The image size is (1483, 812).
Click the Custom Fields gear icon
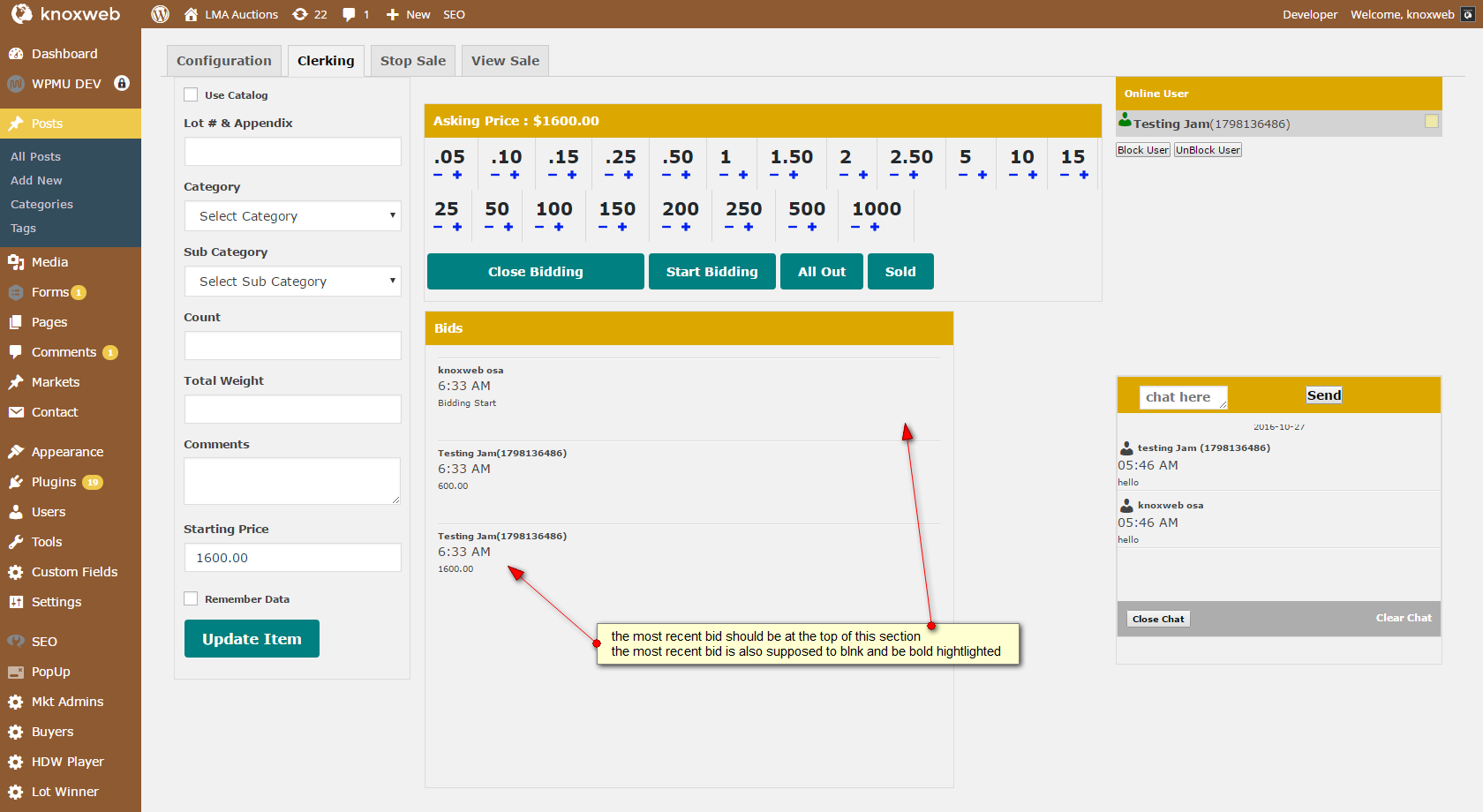(16, 572)
